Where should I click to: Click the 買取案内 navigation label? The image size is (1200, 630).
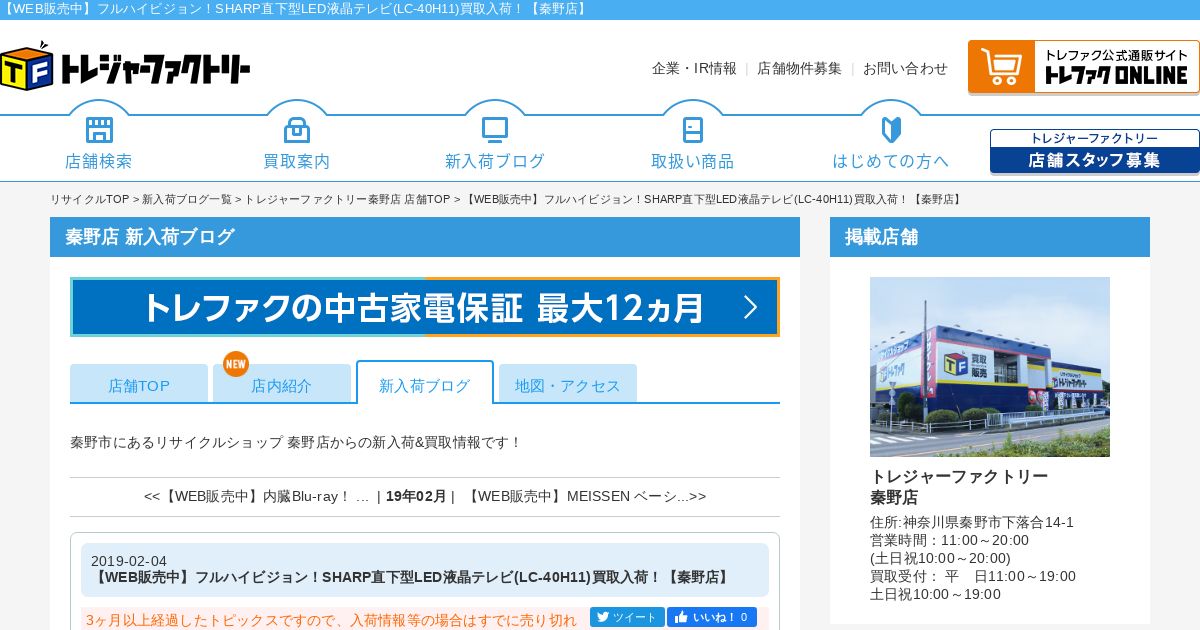(x=297, y=161)
